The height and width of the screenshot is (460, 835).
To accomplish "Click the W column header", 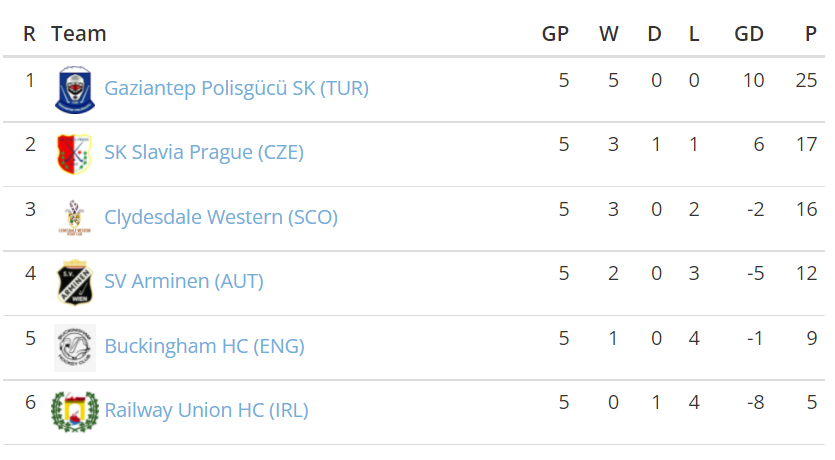I will click(x=608, y=34).
